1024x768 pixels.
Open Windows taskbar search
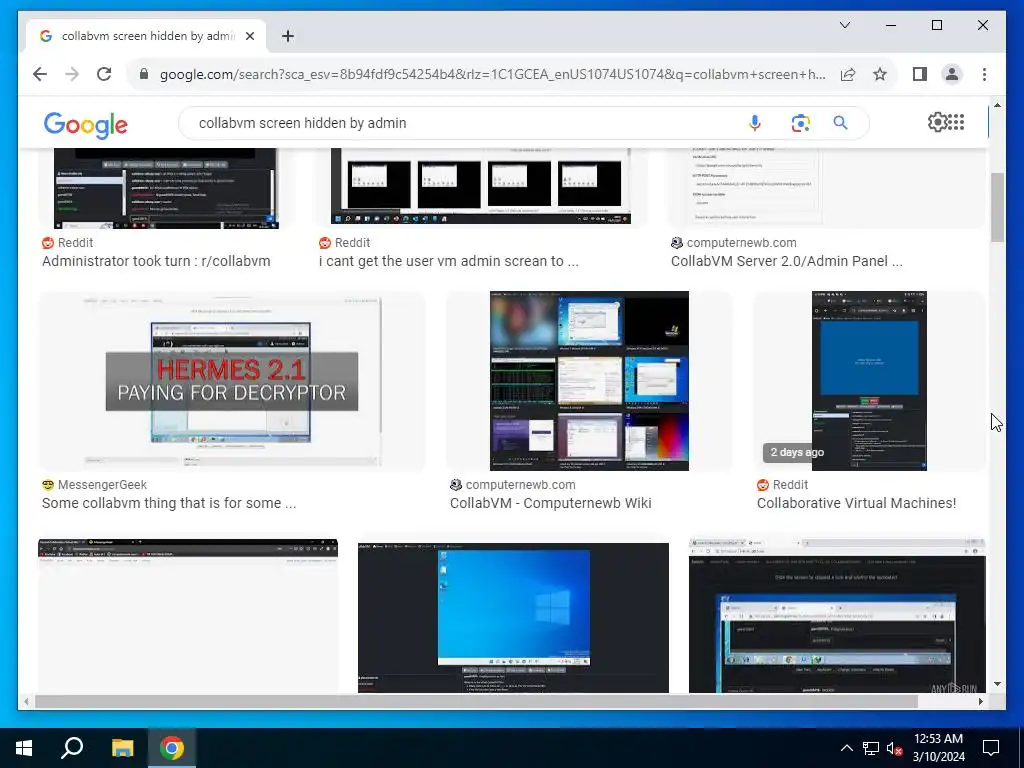72,748
